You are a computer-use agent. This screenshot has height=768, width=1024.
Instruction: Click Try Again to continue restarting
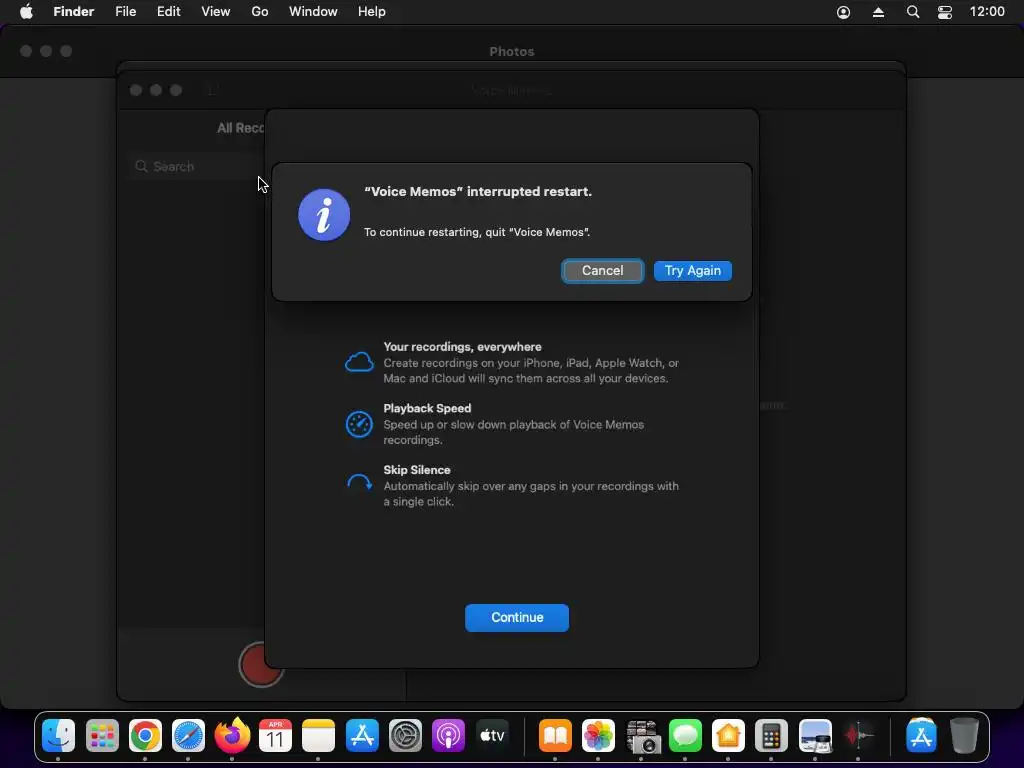[693, 271]
